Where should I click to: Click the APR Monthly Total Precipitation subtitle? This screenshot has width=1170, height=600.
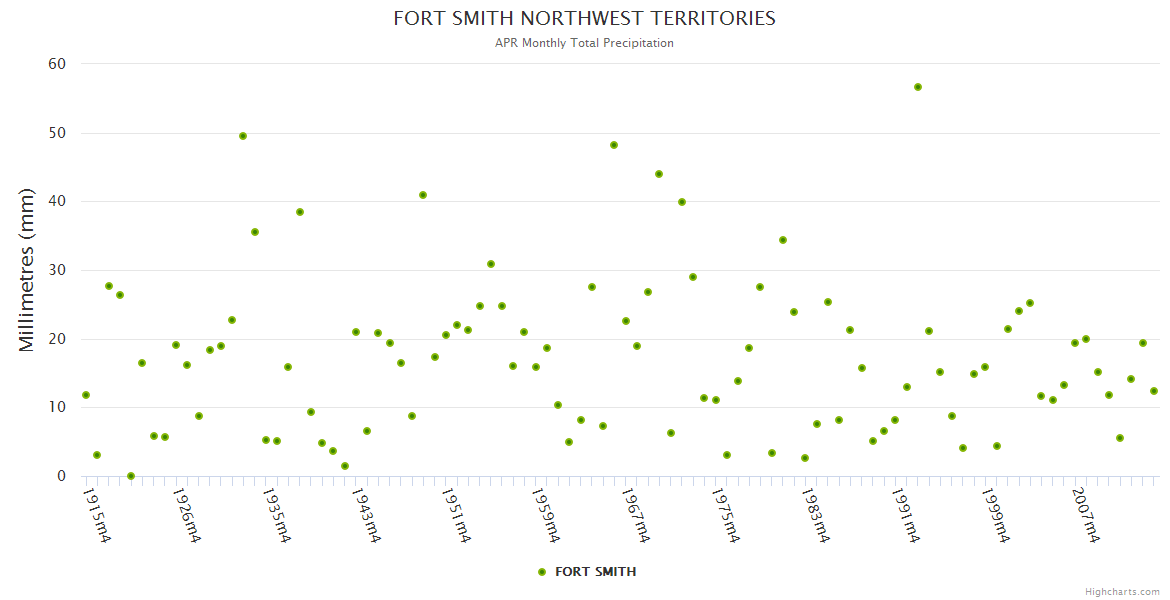pyautogui.click(x=584, y=43)
